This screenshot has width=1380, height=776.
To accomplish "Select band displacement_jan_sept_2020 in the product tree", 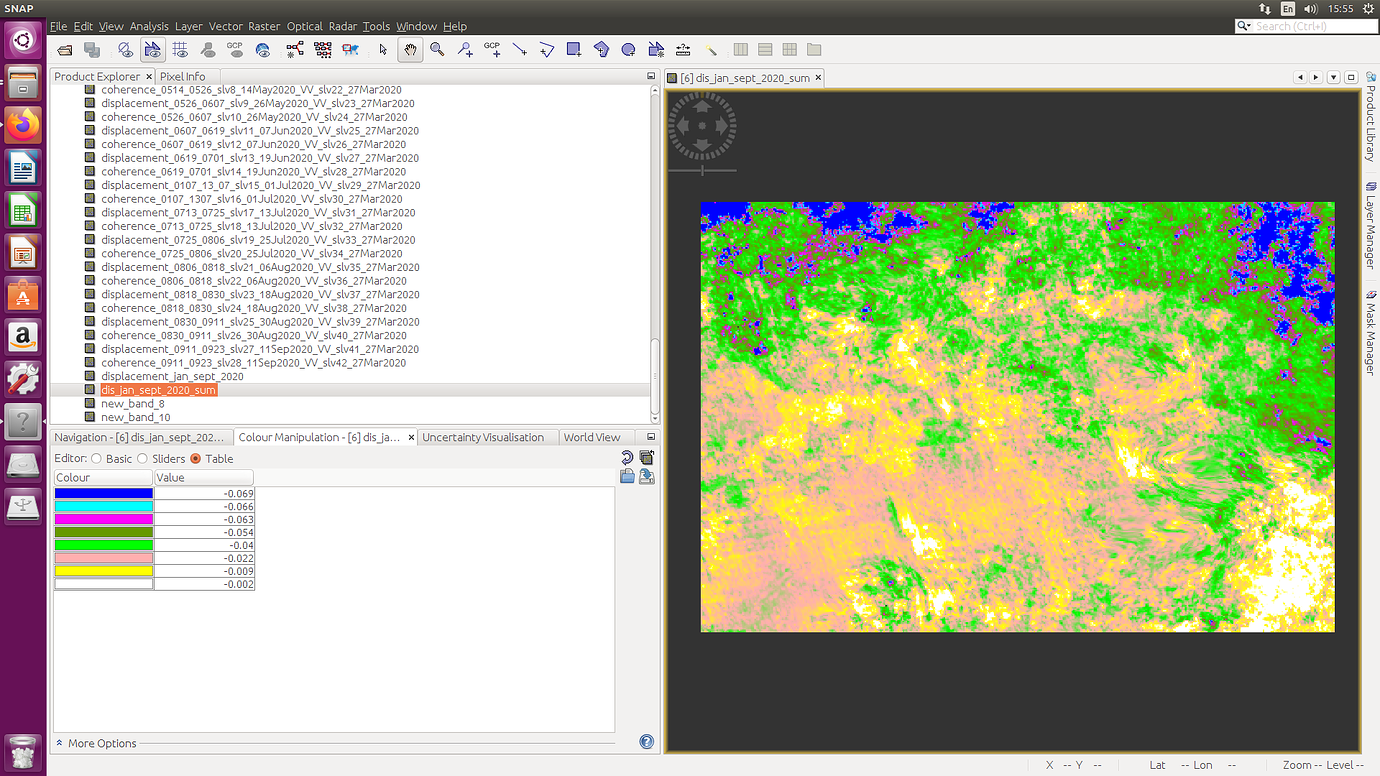I will [172, 376].
